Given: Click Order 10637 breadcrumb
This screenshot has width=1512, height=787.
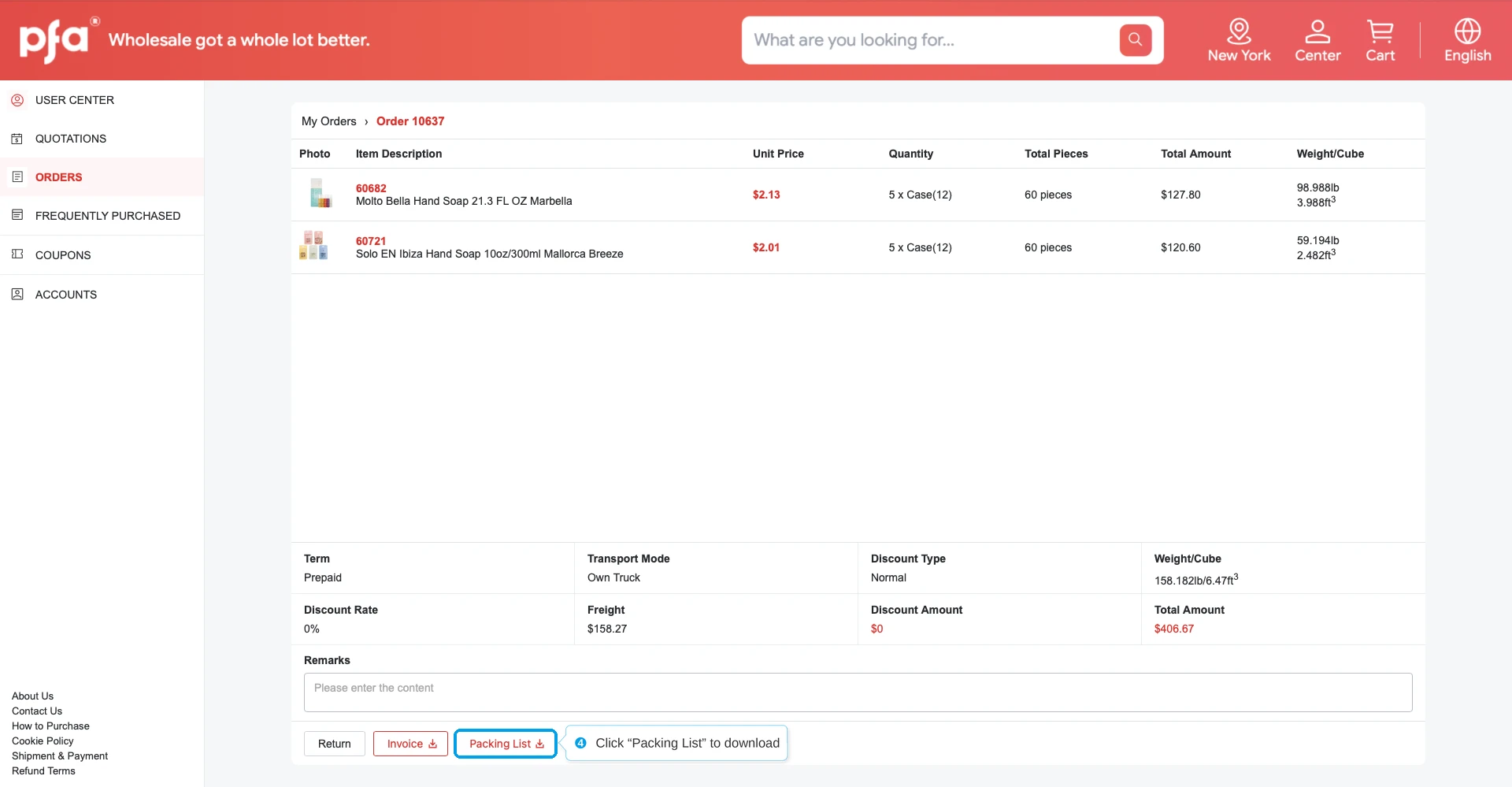Looking at the screenshot, I should [410, 121].
